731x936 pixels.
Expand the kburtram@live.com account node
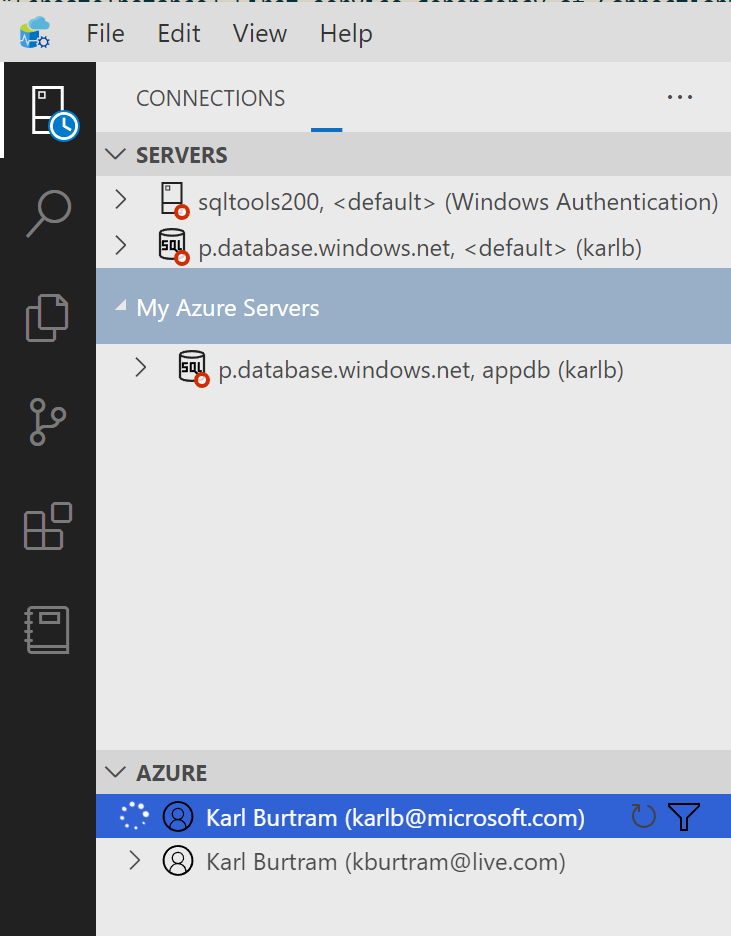coord(135,860)
